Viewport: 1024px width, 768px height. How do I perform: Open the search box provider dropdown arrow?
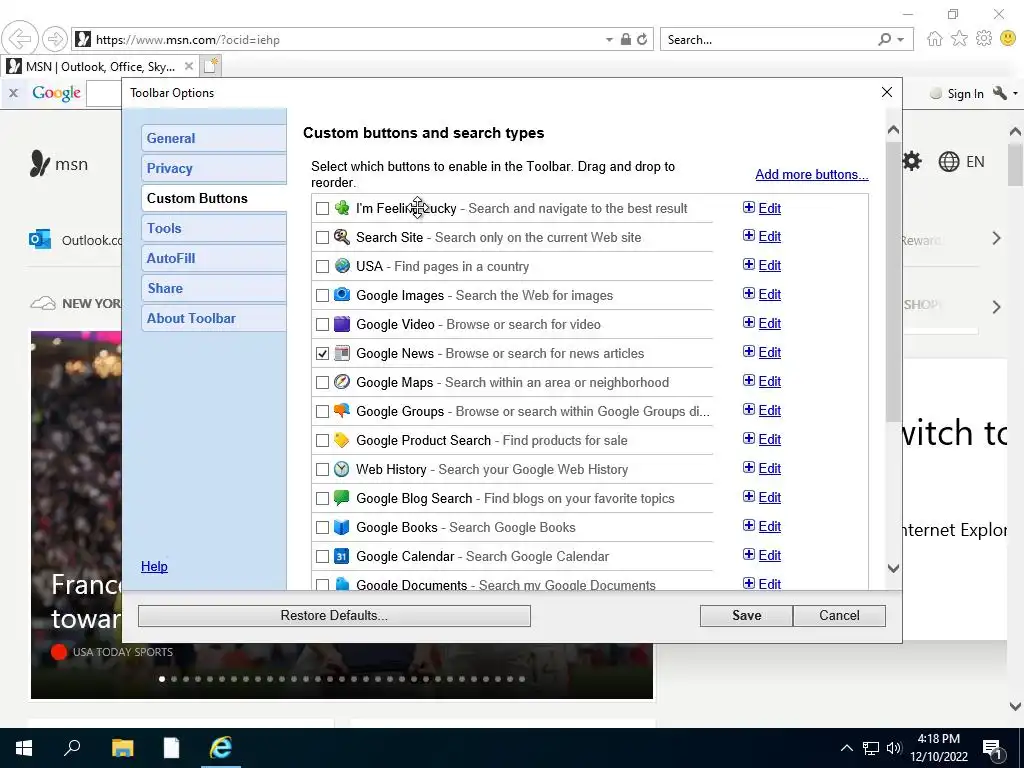(901, 40)
